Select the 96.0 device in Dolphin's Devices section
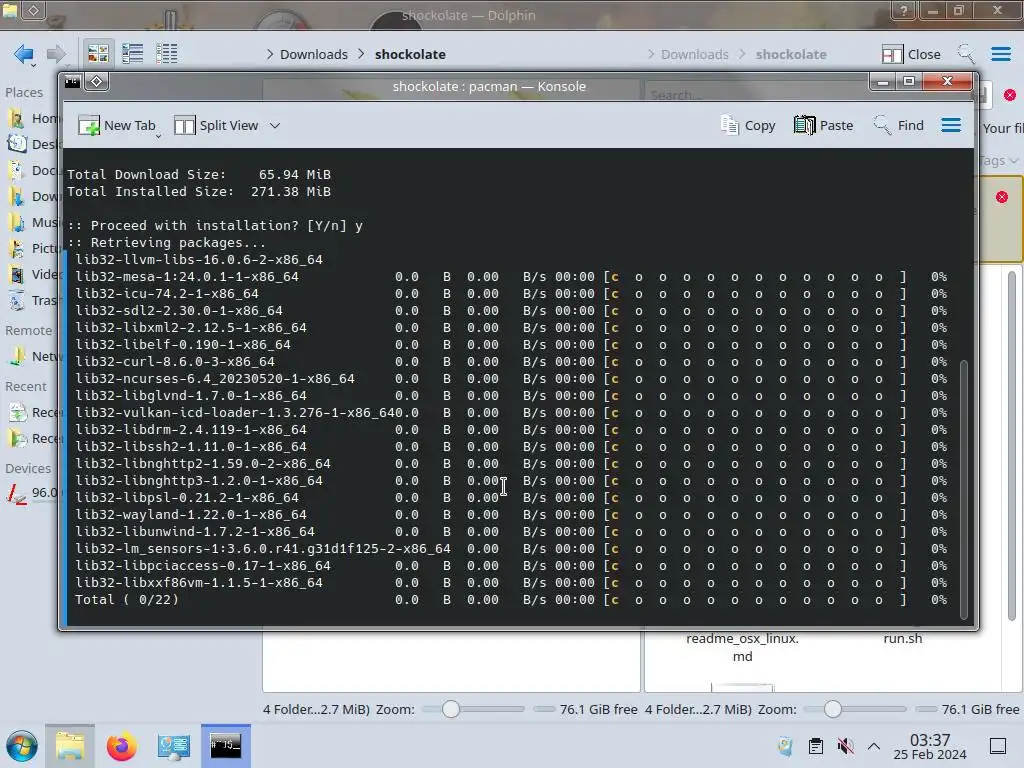This screenshot has height=768, width=1024. point(33,493)
